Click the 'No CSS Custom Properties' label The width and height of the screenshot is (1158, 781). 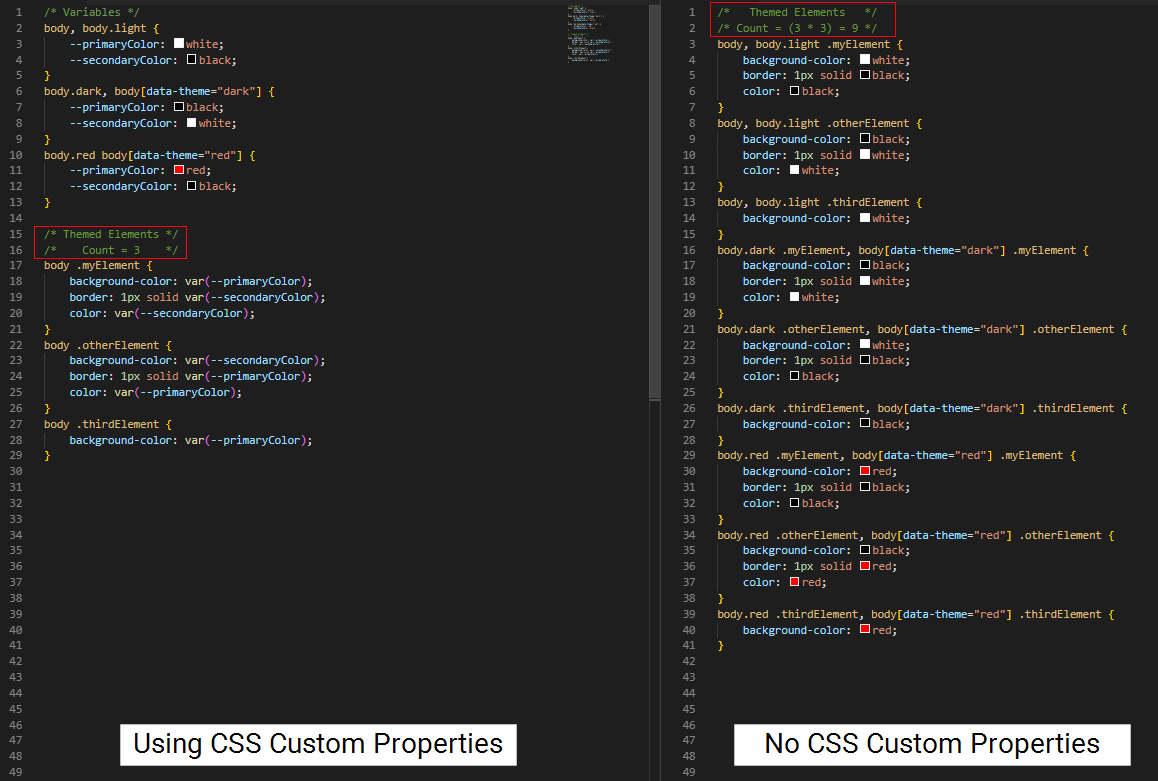click(x=931, y=744)
